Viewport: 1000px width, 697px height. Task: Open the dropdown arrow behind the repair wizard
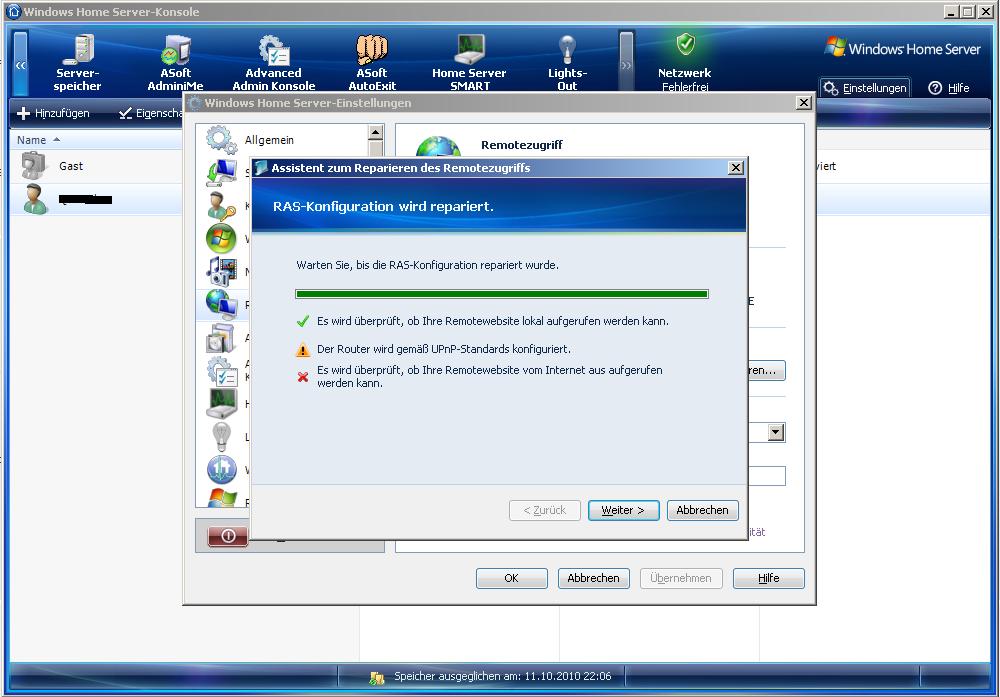coord(776,432)
